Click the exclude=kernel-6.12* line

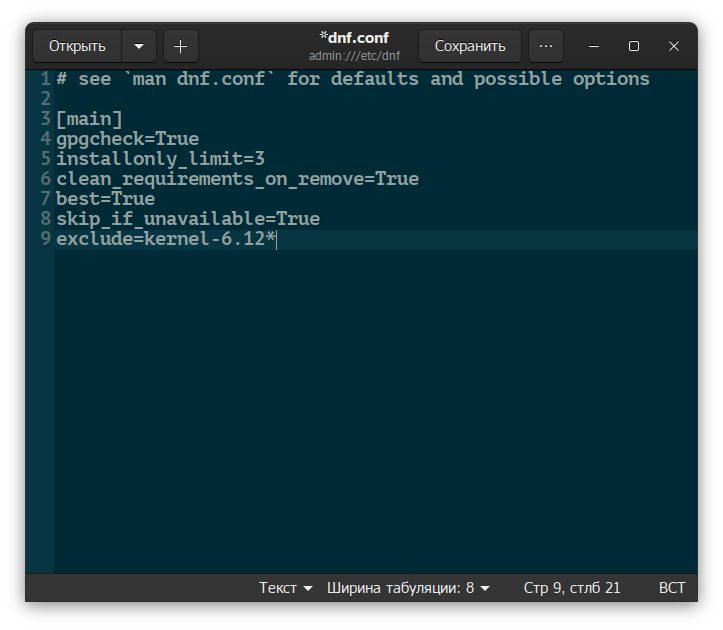(165, 239)
